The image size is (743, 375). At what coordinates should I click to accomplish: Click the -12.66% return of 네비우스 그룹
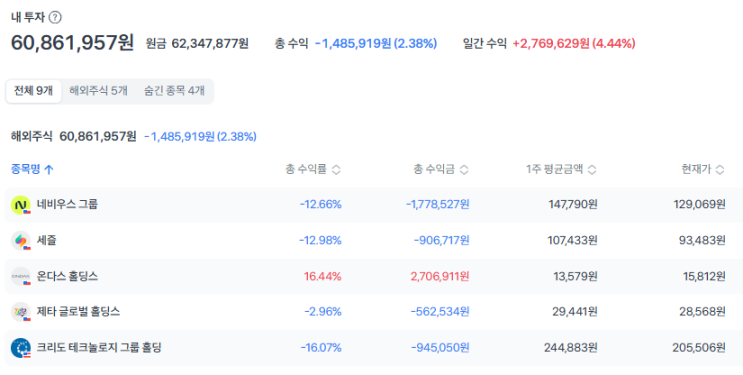tap(320, 205)
